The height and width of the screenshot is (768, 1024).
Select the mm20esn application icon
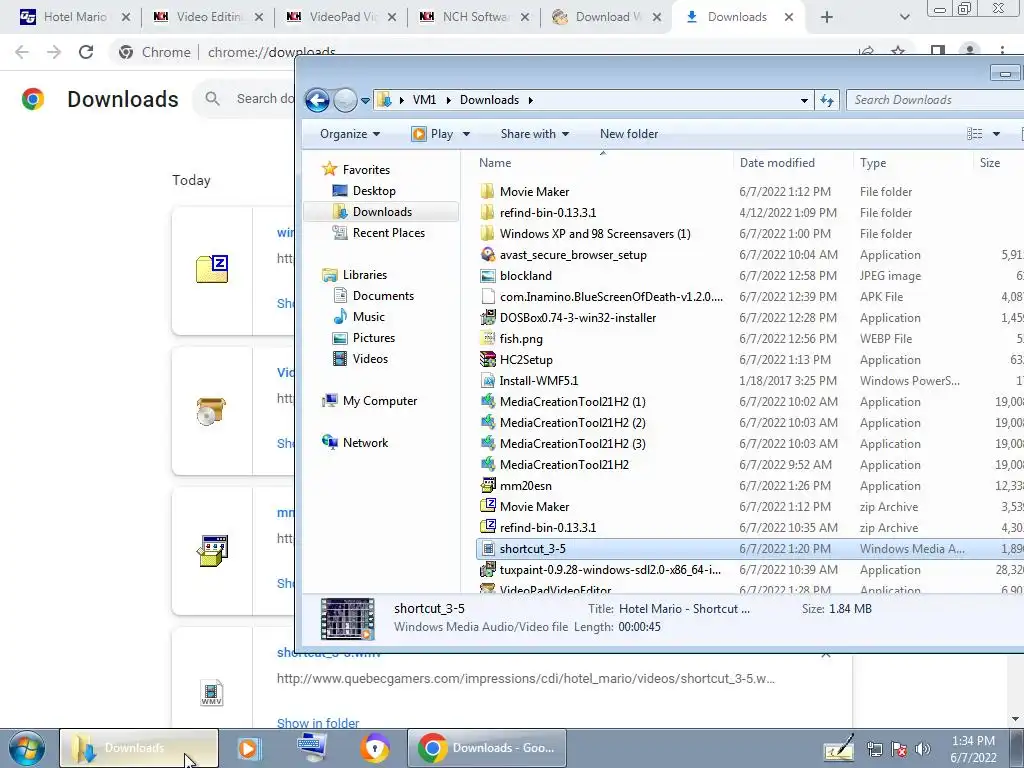[487, 485]
